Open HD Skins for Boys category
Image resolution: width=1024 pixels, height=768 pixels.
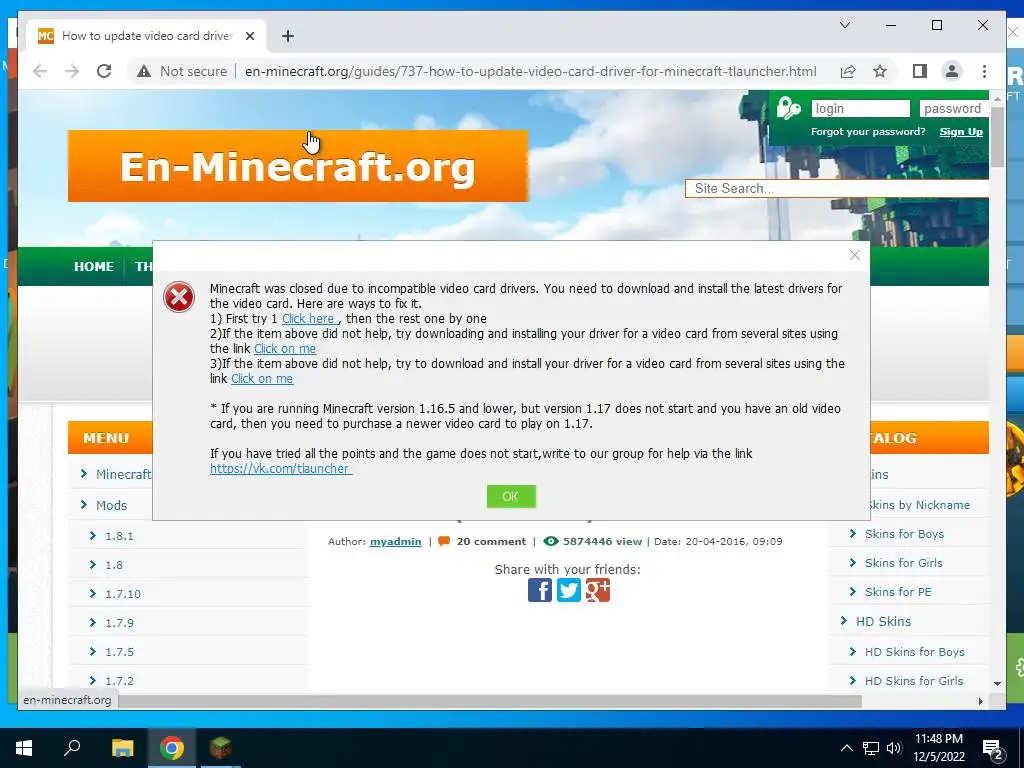pos(914,652)
